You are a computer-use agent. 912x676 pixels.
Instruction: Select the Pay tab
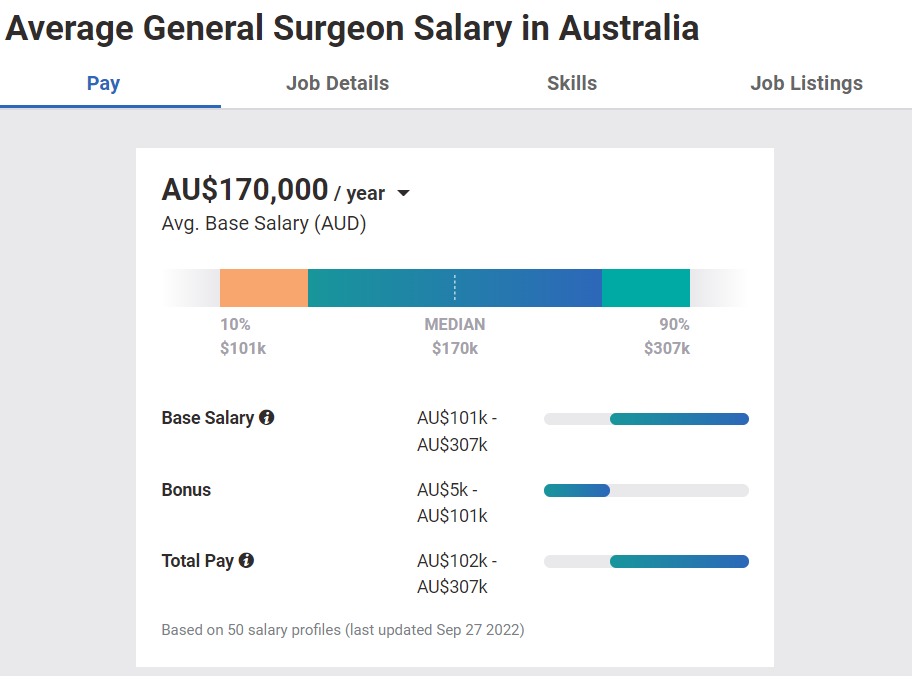tap(103, 84)
